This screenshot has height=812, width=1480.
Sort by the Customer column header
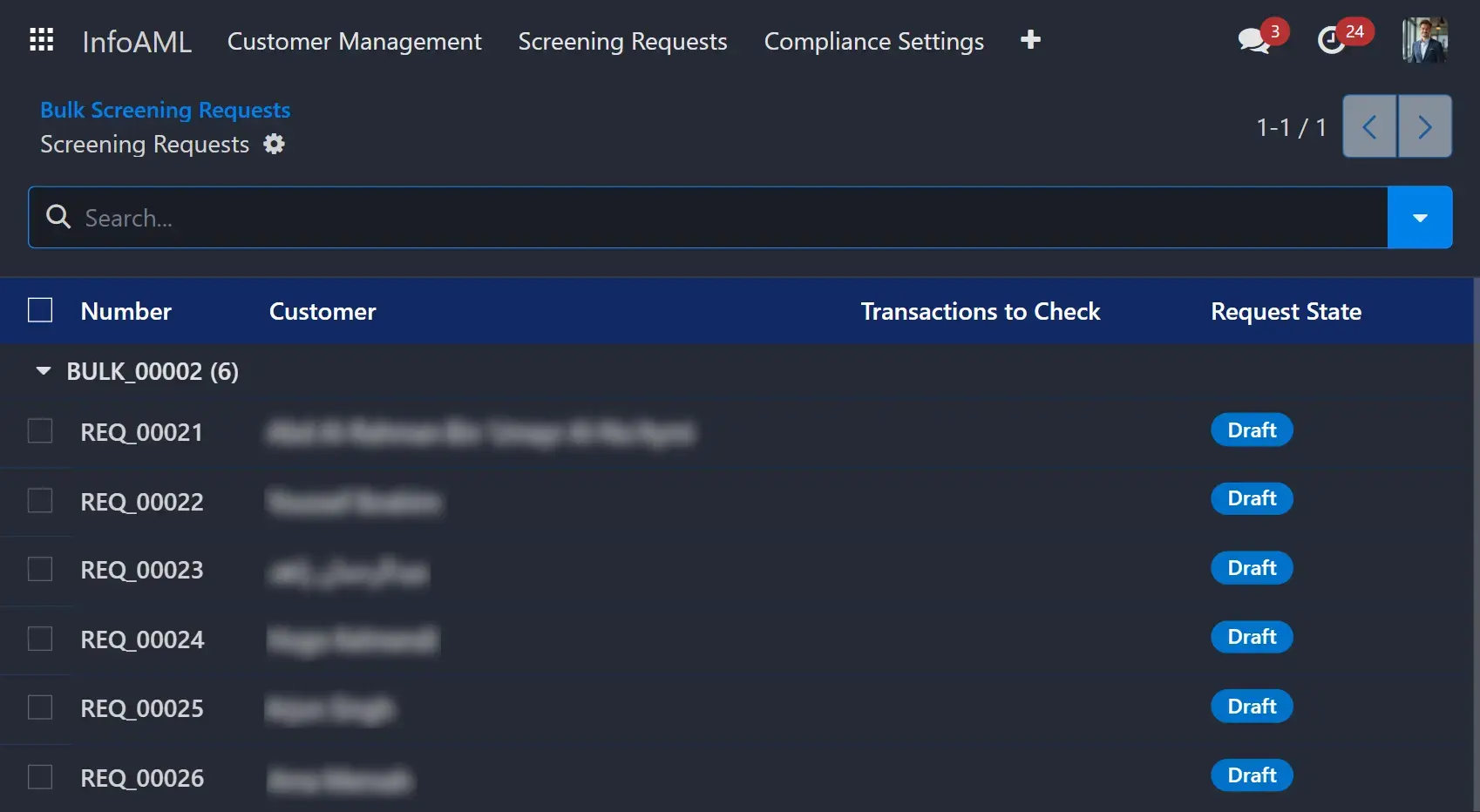(x=322, y=311)
